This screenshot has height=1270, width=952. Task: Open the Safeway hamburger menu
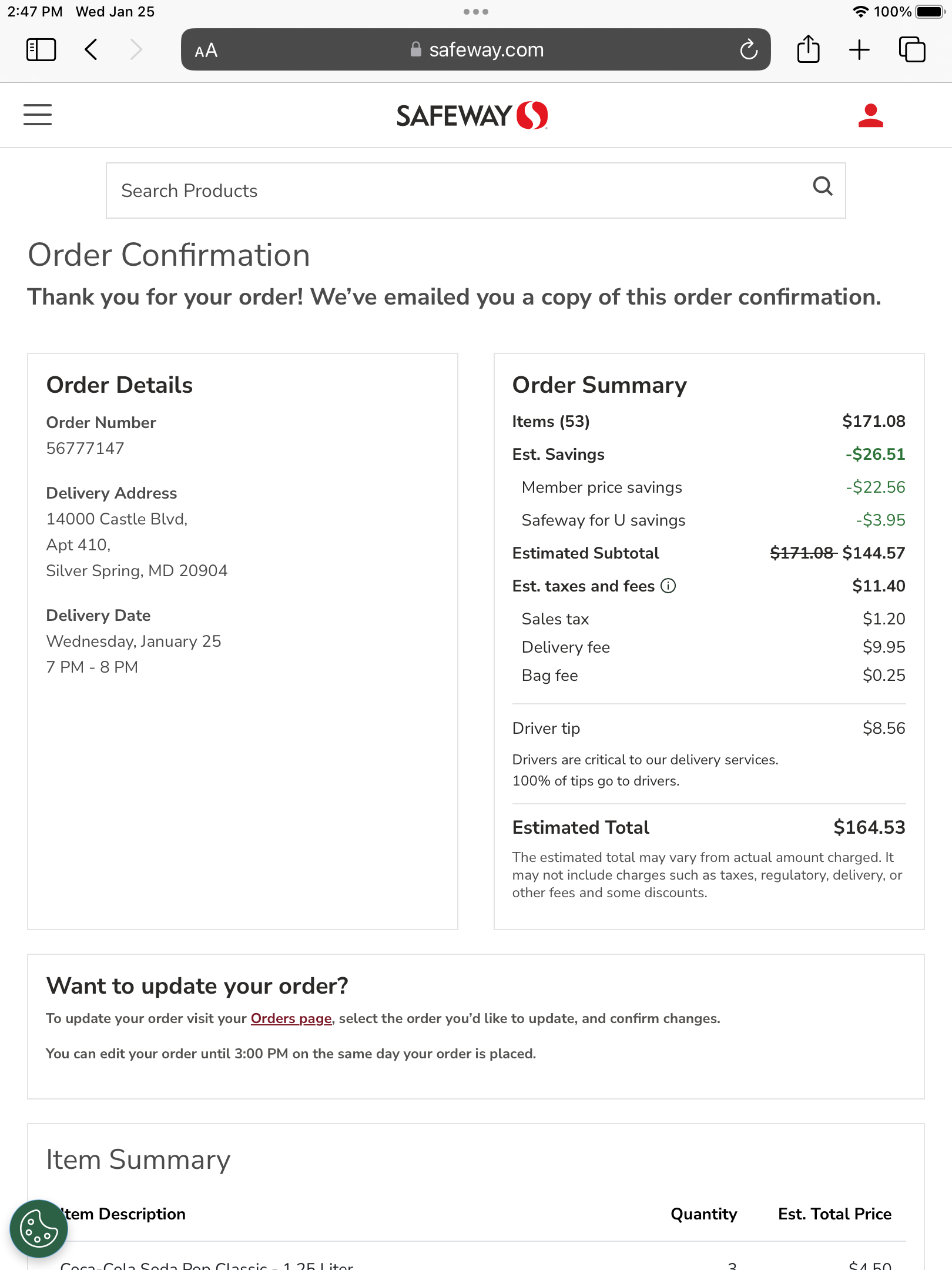click(x=38, y=115)
